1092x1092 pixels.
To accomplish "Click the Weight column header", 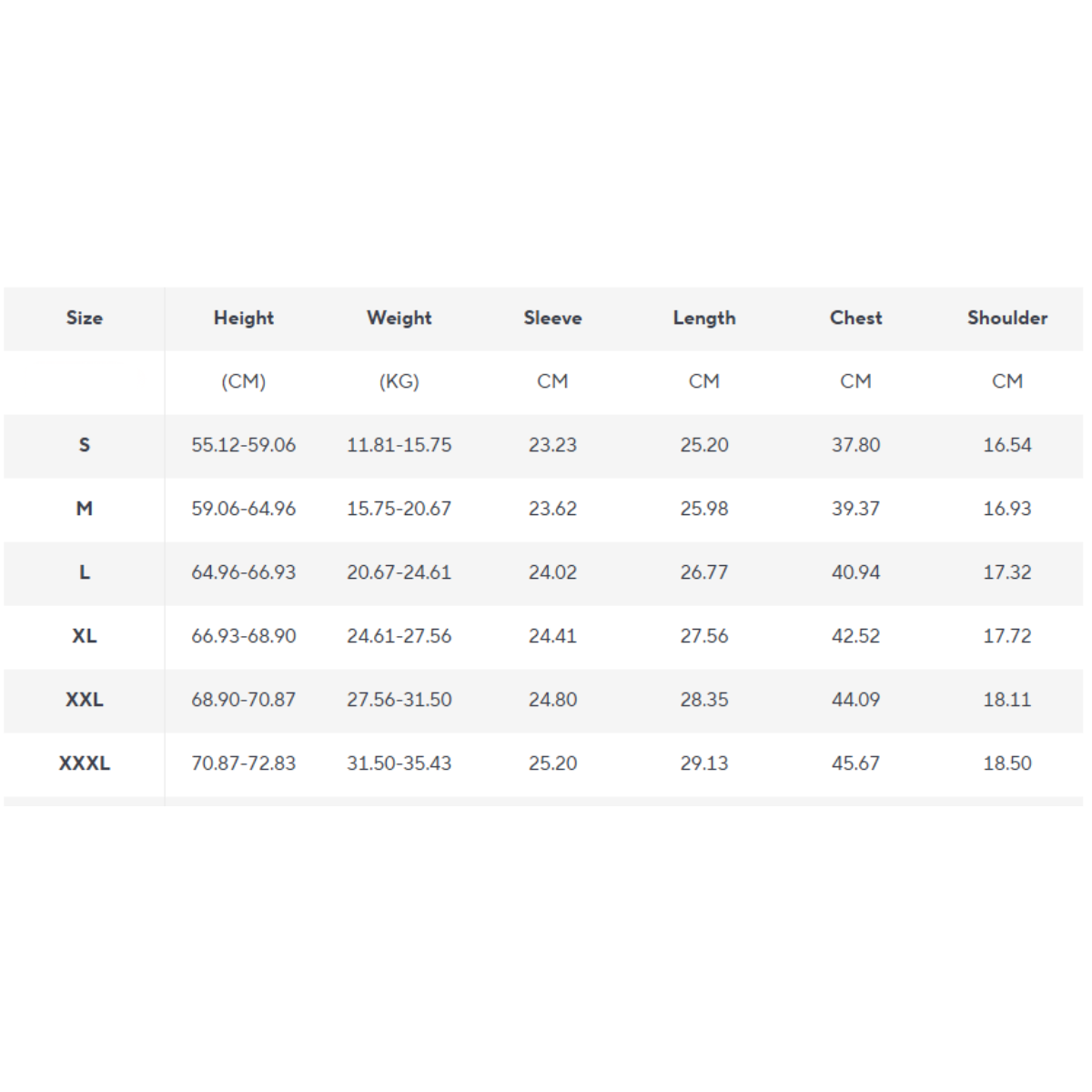I will (399, 318).
